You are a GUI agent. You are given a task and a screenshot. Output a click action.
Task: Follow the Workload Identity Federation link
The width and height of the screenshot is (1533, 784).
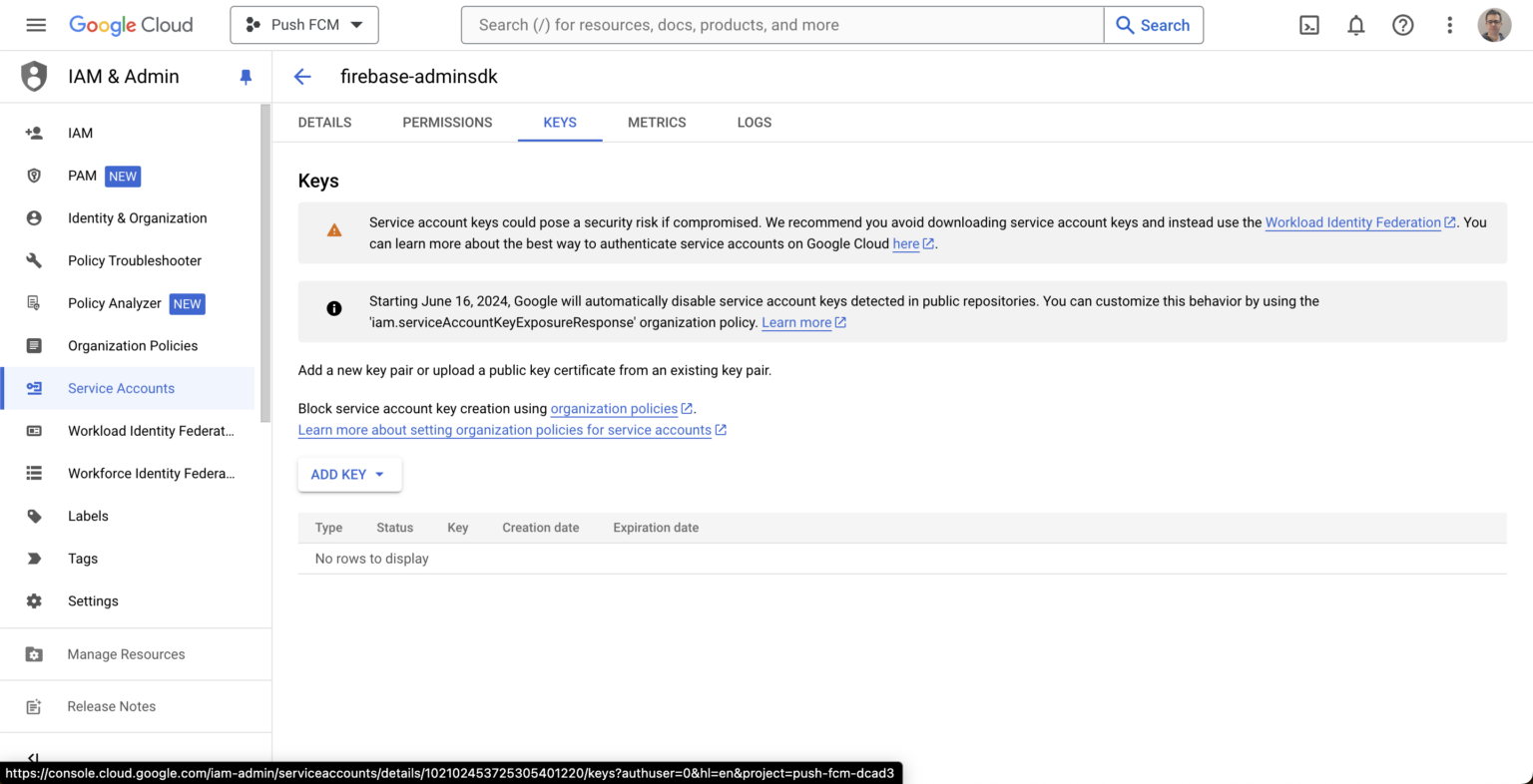1352,222
